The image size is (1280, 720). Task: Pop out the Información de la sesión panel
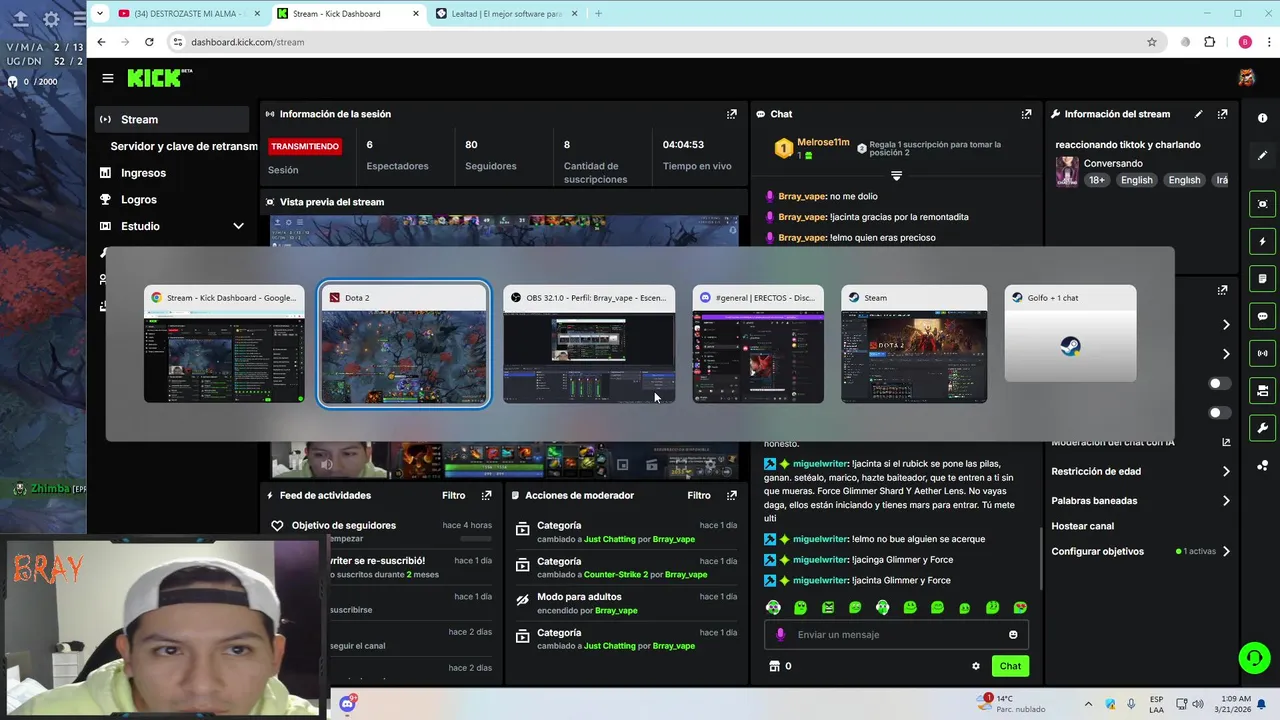732,114
